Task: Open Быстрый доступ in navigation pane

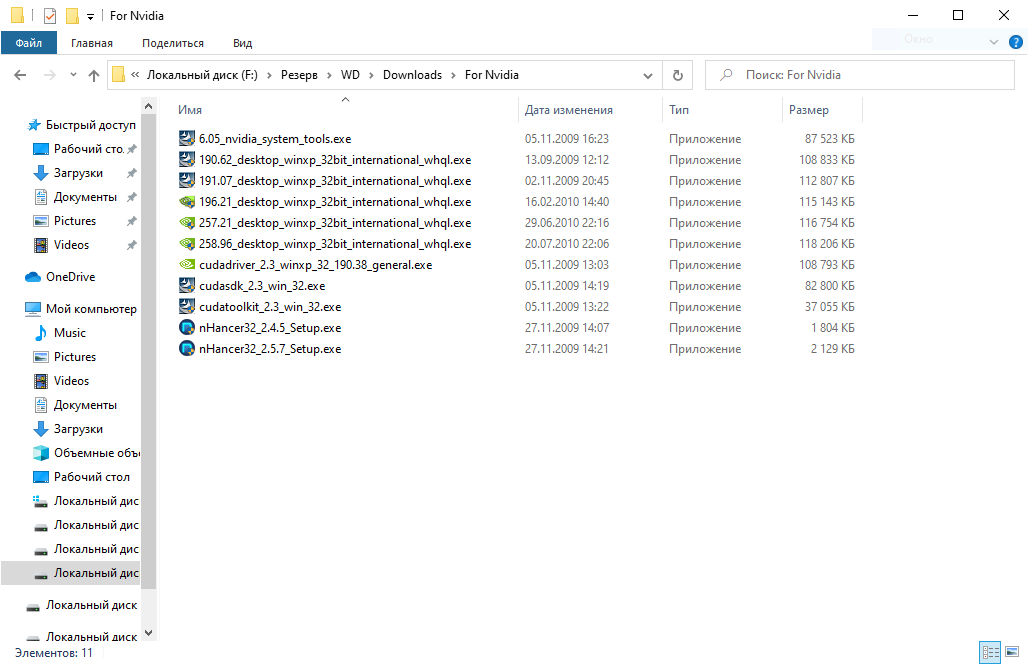Action: point(81,125)
